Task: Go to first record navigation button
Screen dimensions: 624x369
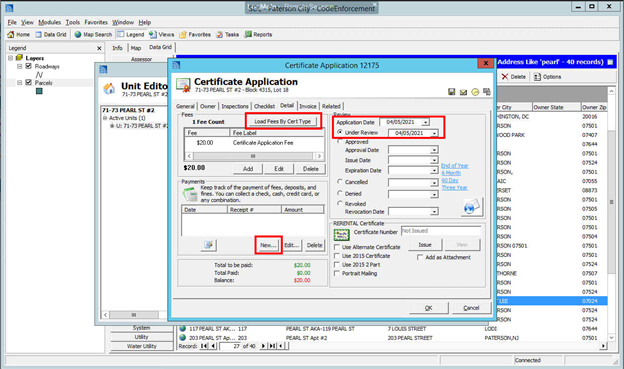Action: (204, 346)
